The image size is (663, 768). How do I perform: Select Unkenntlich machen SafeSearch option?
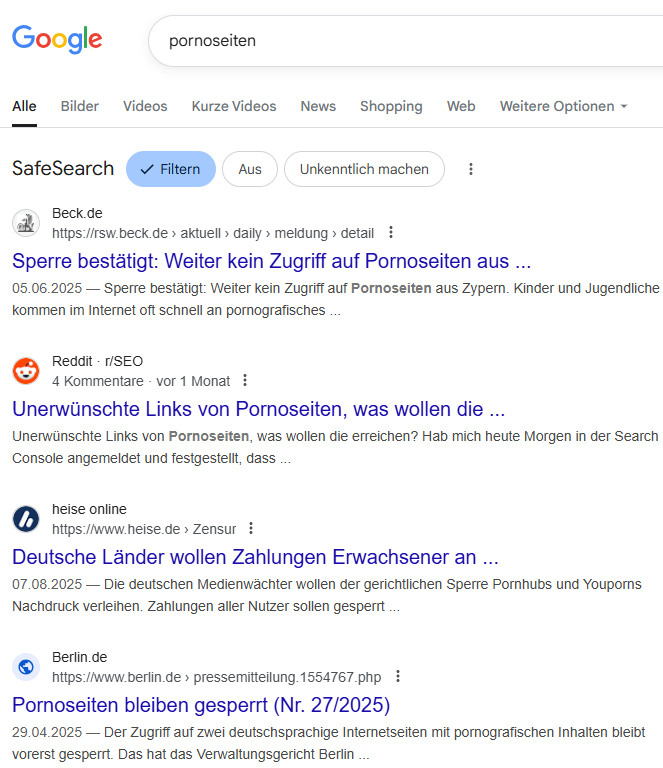pos(364,169)
